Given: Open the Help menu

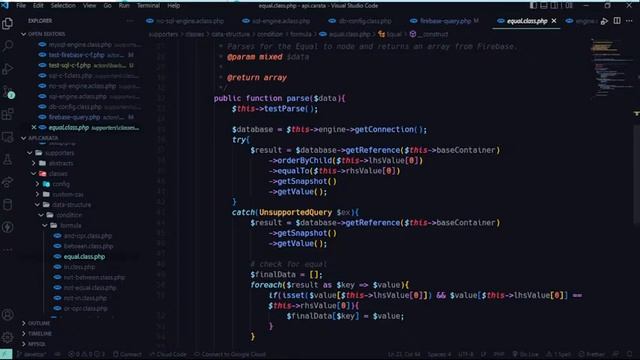Looking at the screenshot, I should click(x=173, y=6).
